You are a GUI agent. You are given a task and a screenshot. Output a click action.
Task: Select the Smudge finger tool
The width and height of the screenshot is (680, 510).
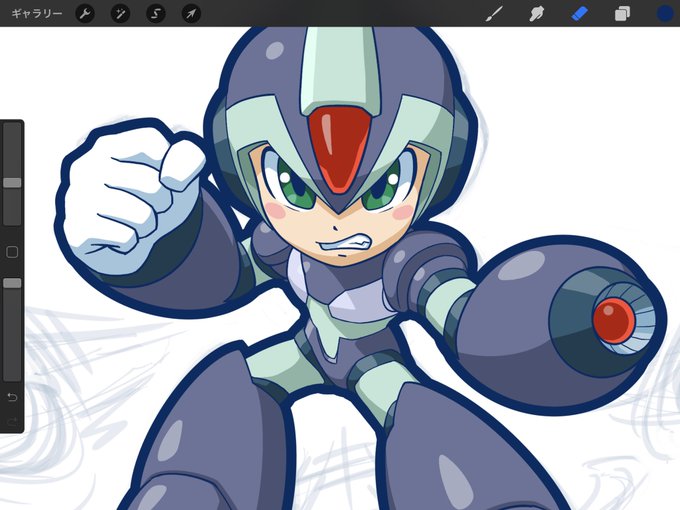(536, 13)
